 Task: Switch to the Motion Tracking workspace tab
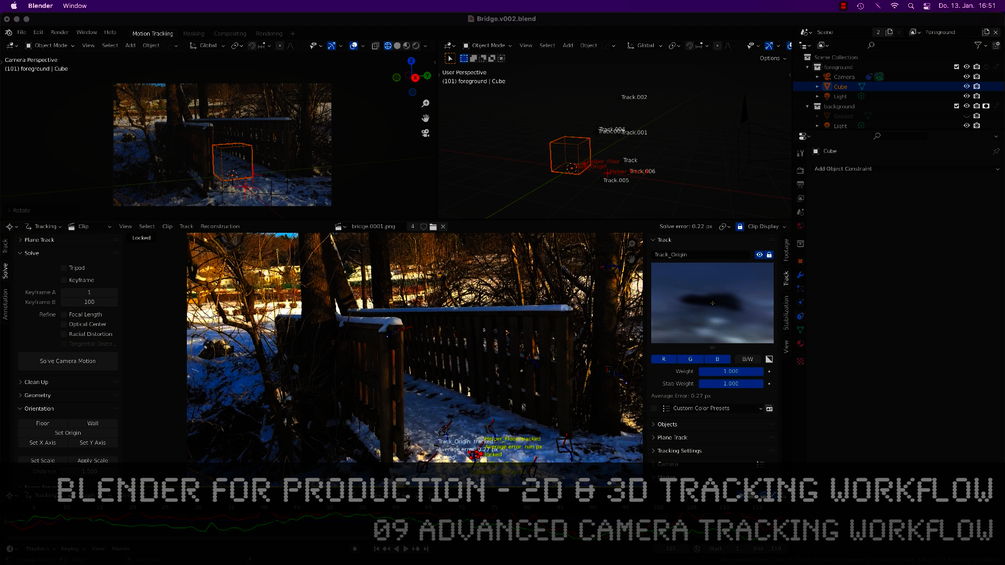click(x=153, y=33)
